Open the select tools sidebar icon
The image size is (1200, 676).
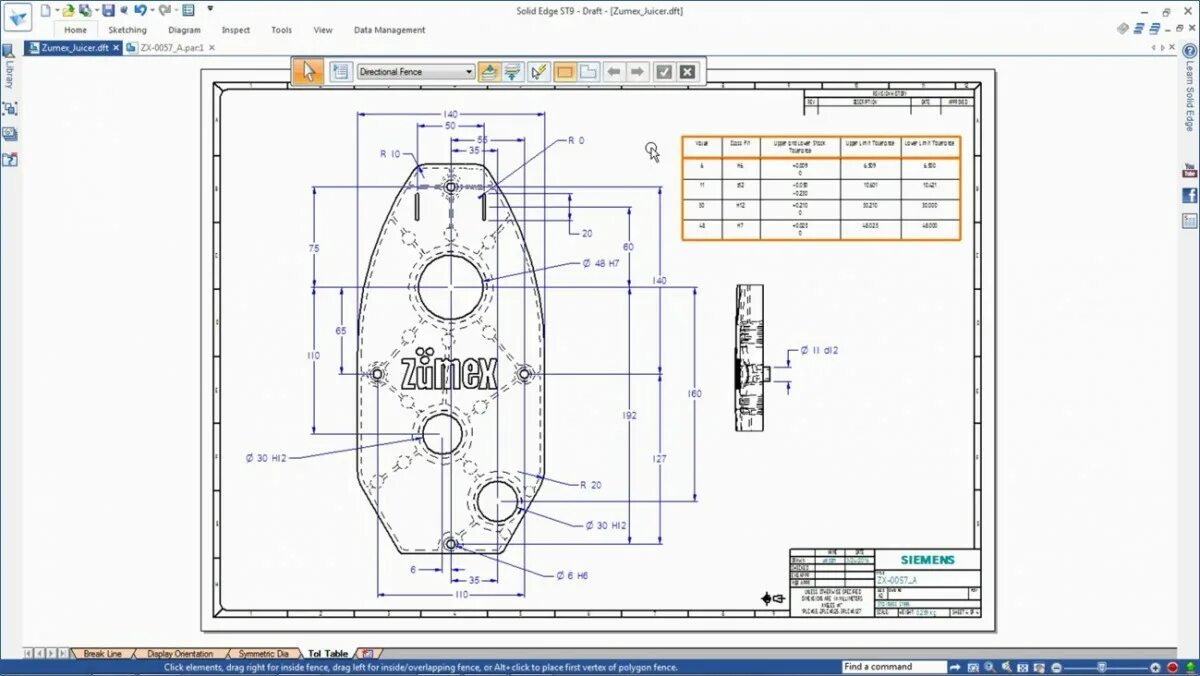click(x=9, y=109)
